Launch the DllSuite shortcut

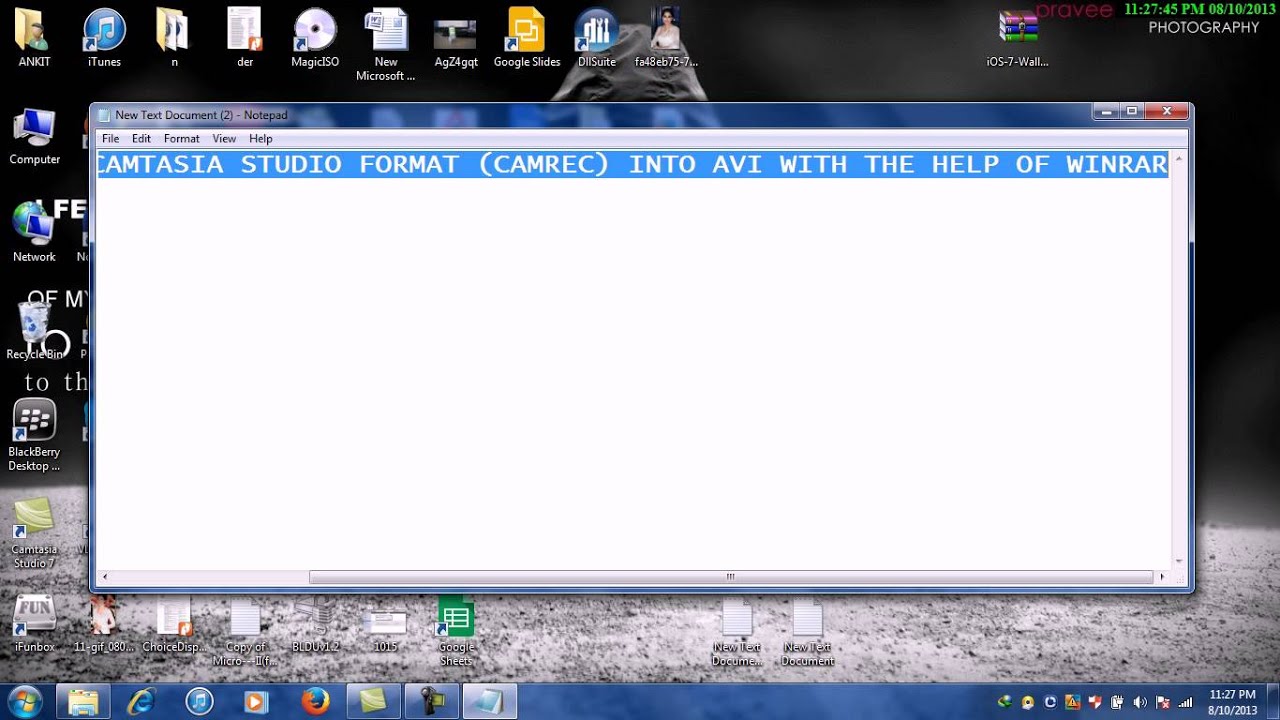click(x=597, y=38)
